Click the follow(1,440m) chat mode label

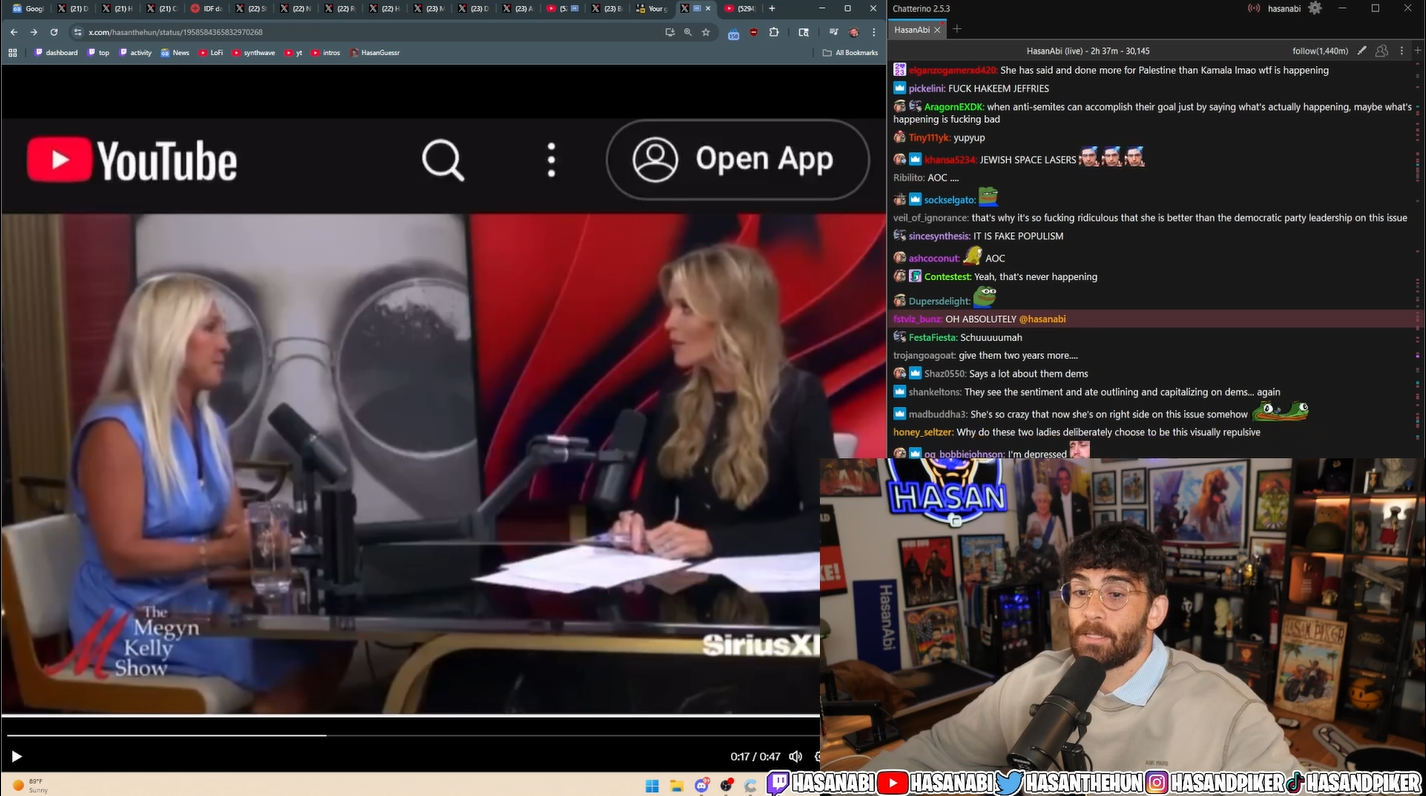[1320, 50]
